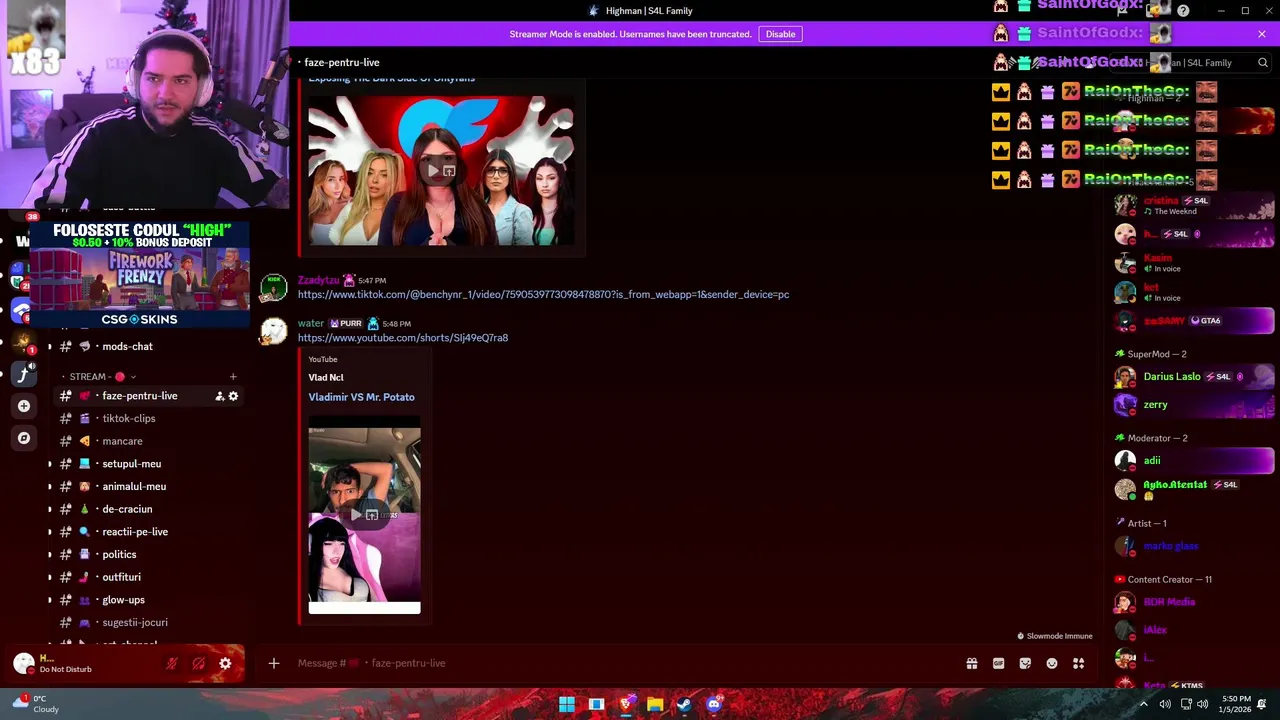Click the CSGO Skins Firework Frenzy banner
The height and width of the screenshot is (720, 1280).
(x=139, y=275)
